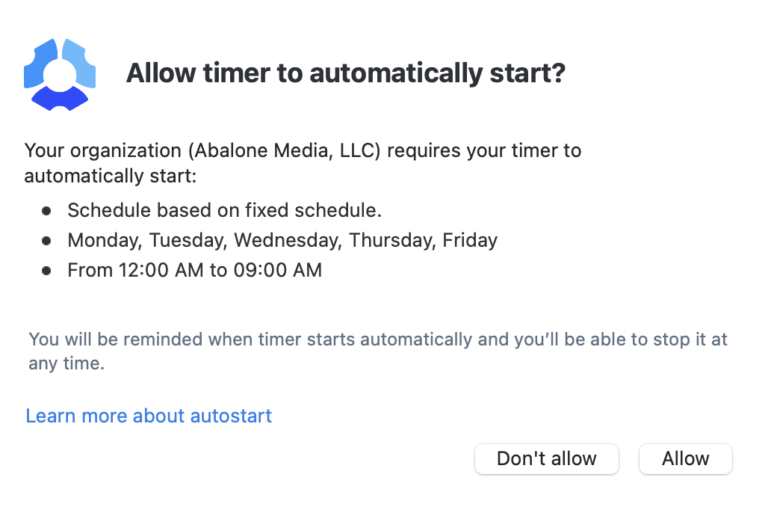Click the blue app logo icon
Screen dimensions: 768x507
pos(60,74)
